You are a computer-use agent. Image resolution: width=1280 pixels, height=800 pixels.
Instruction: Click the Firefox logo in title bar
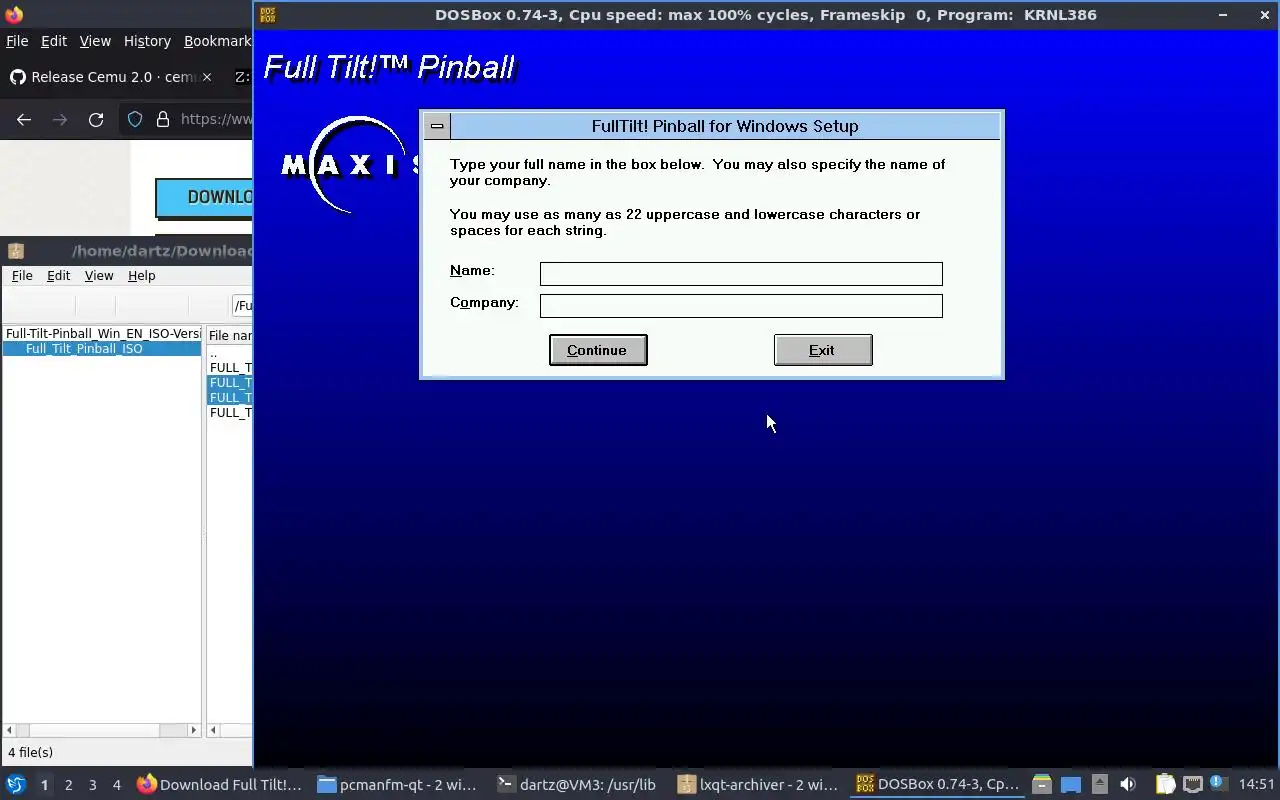pos(13,14)
